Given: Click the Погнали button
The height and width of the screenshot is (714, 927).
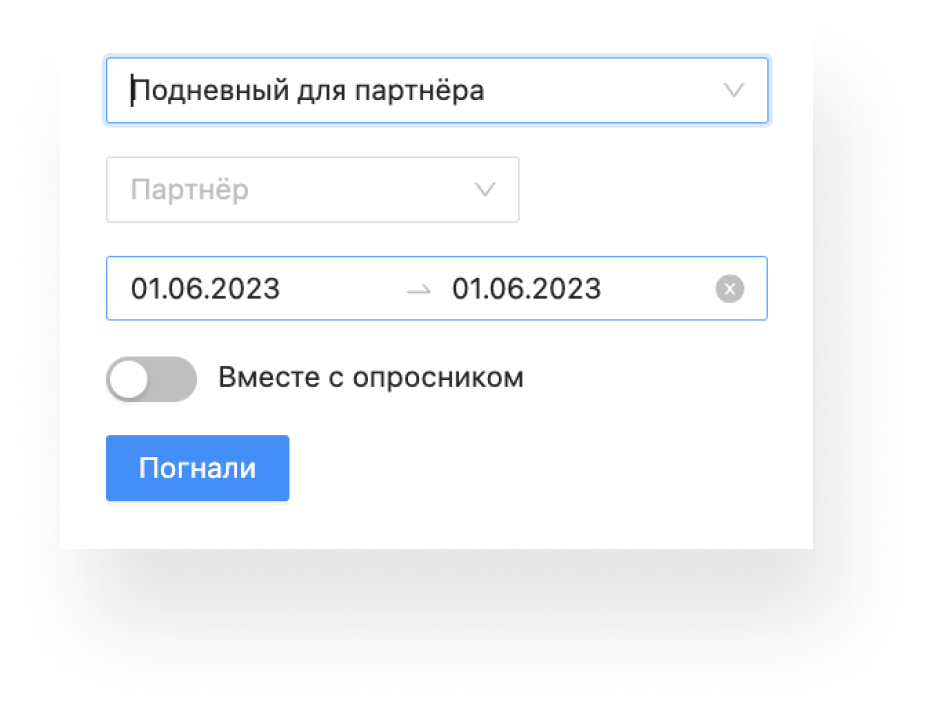Looking at the screenshot, I should pyautogui.click(x=197, y=468).
